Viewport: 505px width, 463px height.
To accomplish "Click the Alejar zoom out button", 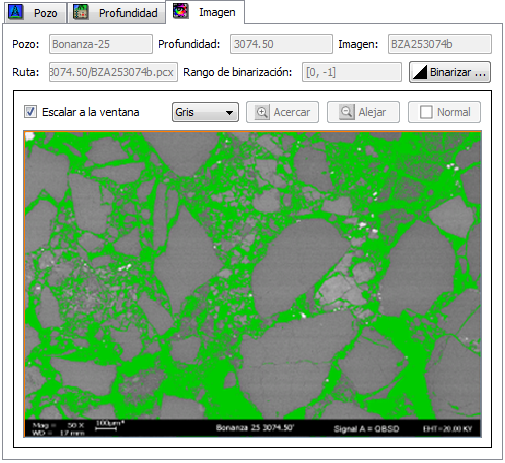I will 363,112.
